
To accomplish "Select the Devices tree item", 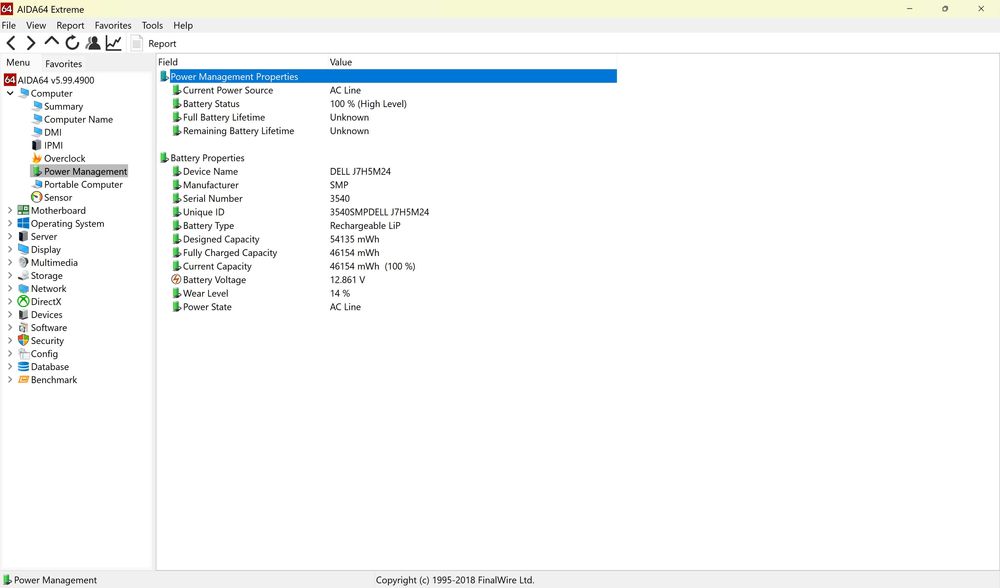I will tap(47, 314).
